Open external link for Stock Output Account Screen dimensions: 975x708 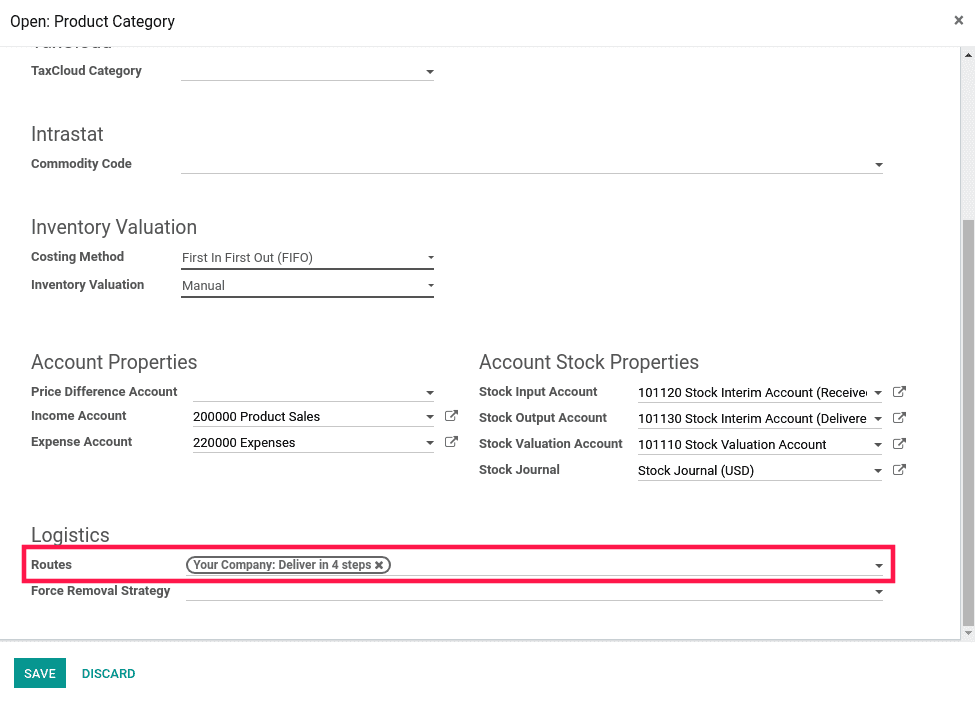[899, 418]
